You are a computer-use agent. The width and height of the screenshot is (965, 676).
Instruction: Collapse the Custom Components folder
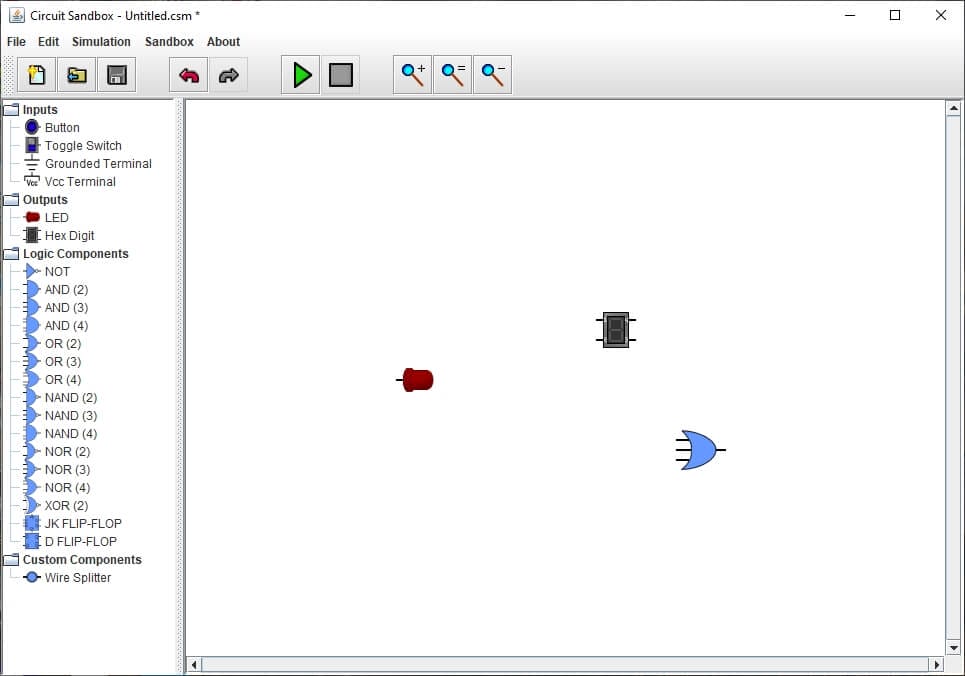pos(10,559)
